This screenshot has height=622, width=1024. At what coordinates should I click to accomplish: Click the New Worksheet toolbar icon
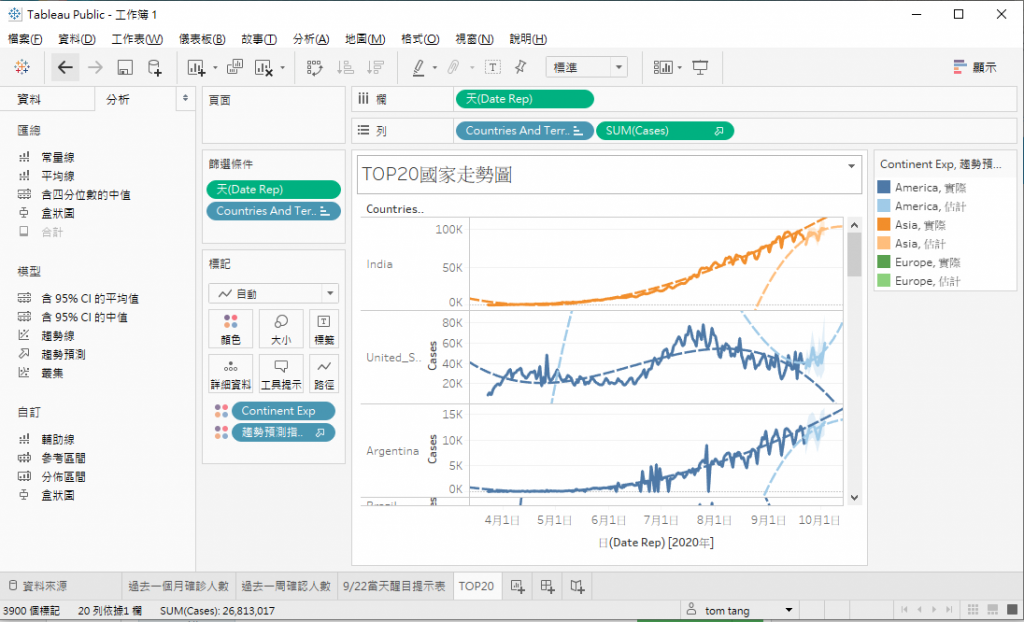(196, 67)
